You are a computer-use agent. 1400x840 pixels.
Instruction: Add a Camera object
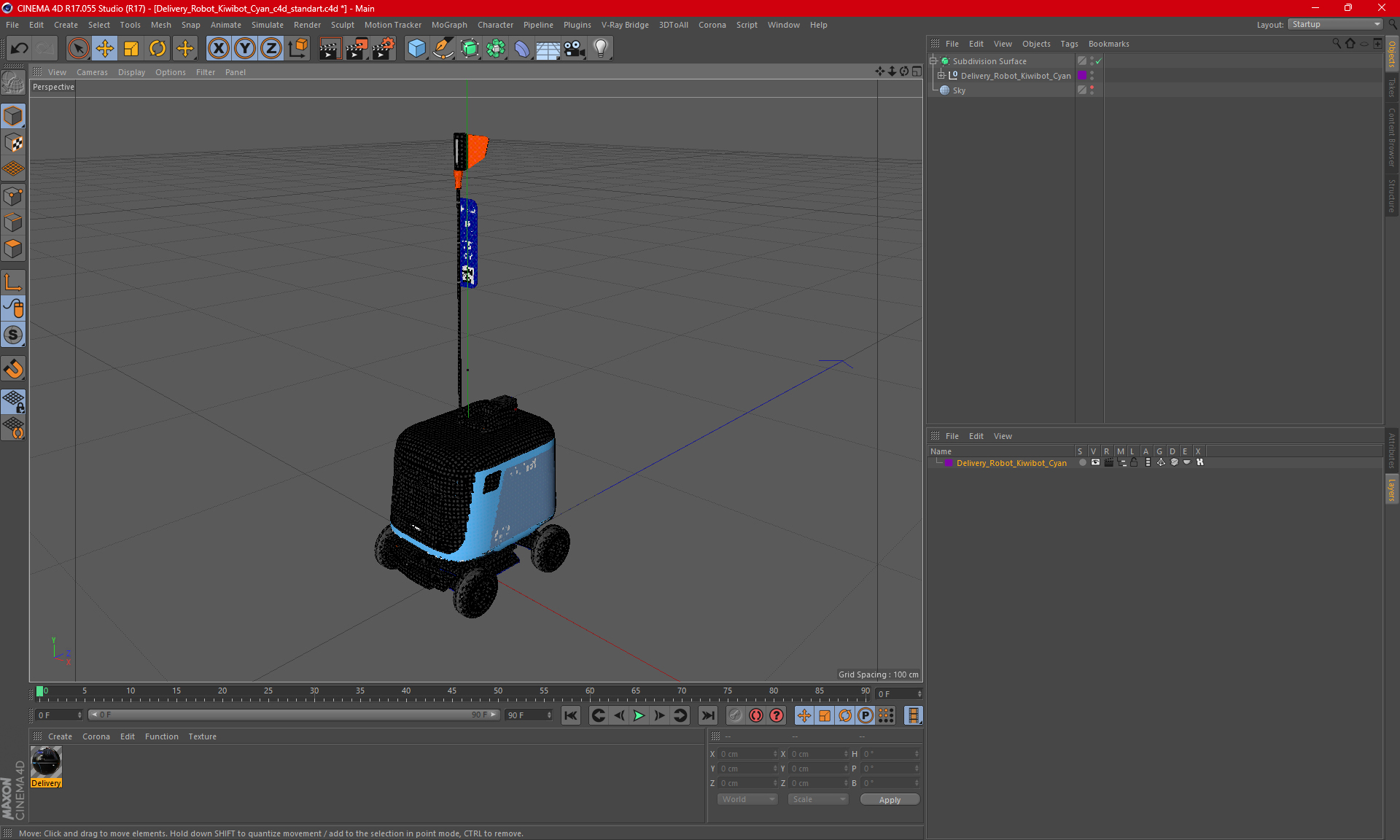[x=575, y=48]
